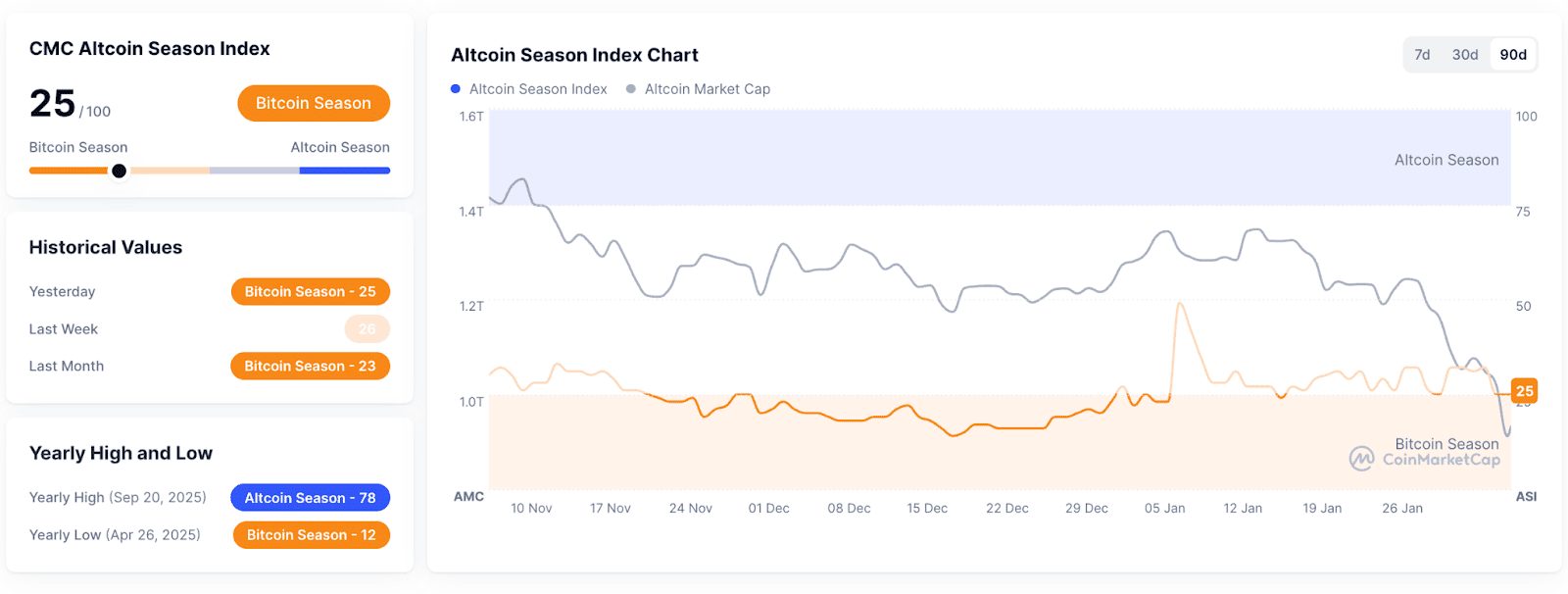Image resolution: width=1568 pixels, height=594 pixels.
Task: Click the blue Altcoin Season end of slider
Action: [x=345, y=171]
